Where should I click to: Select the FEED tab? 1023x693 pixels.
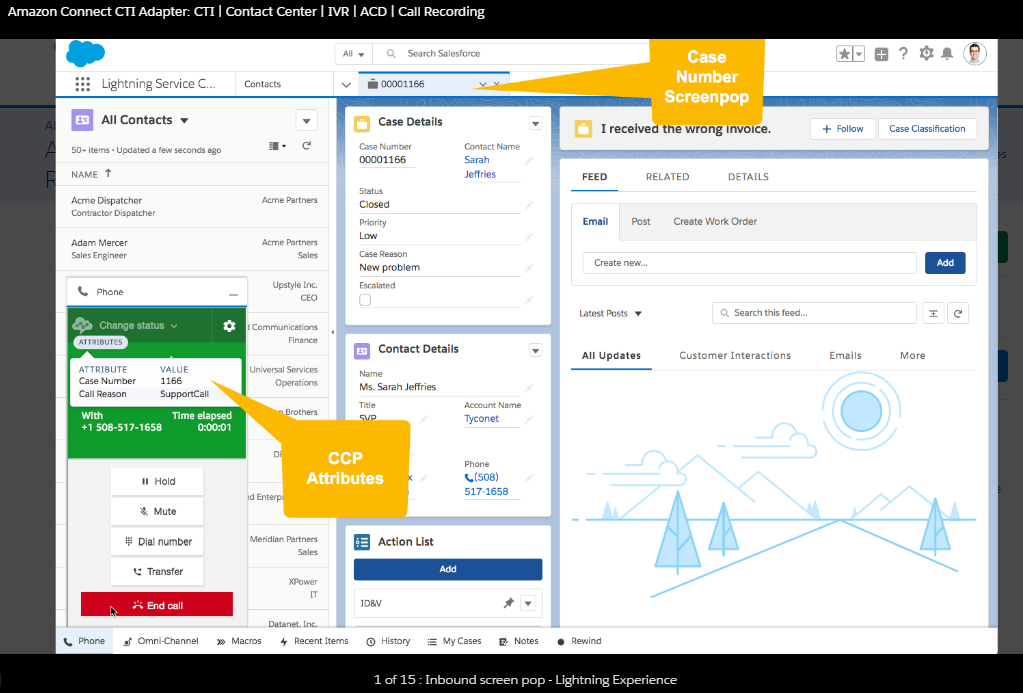(x=594, y=177)
